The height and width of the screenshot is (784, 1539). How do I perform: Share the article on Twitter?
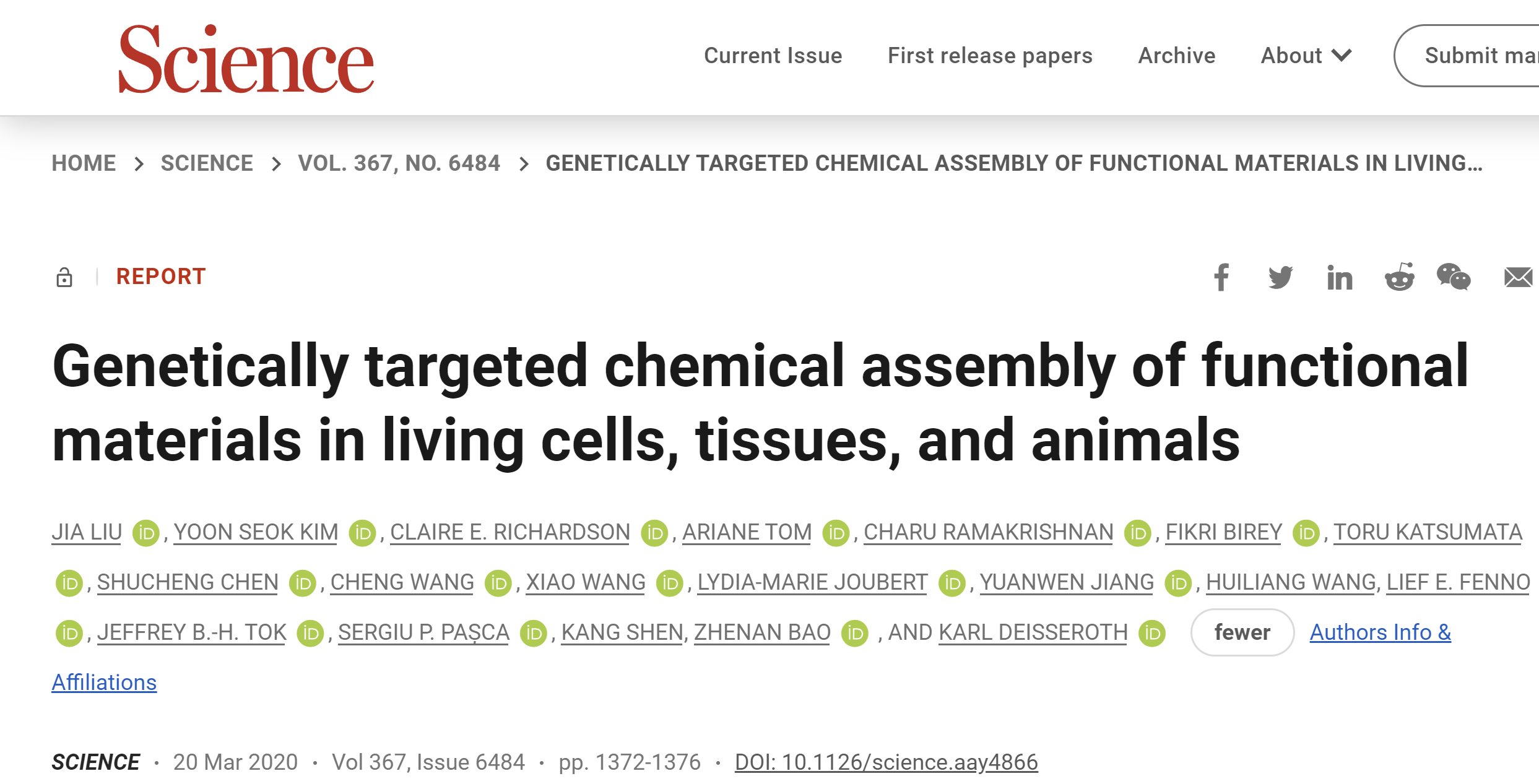(x=1280, y=277)
